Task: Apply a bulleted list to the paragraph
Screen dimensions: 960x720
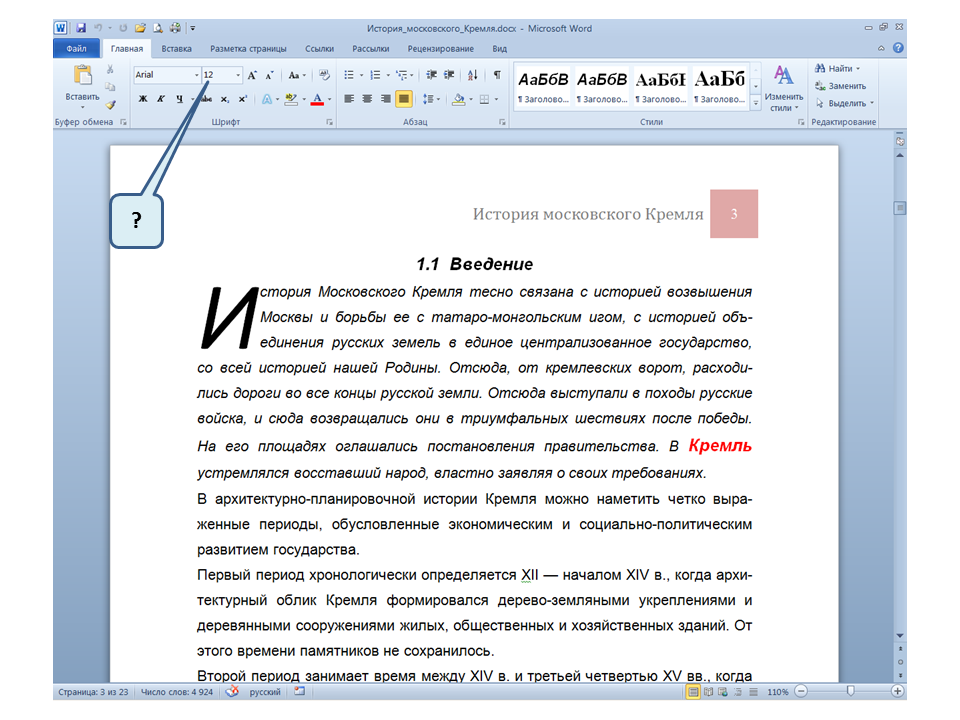Action: point(349,75)
